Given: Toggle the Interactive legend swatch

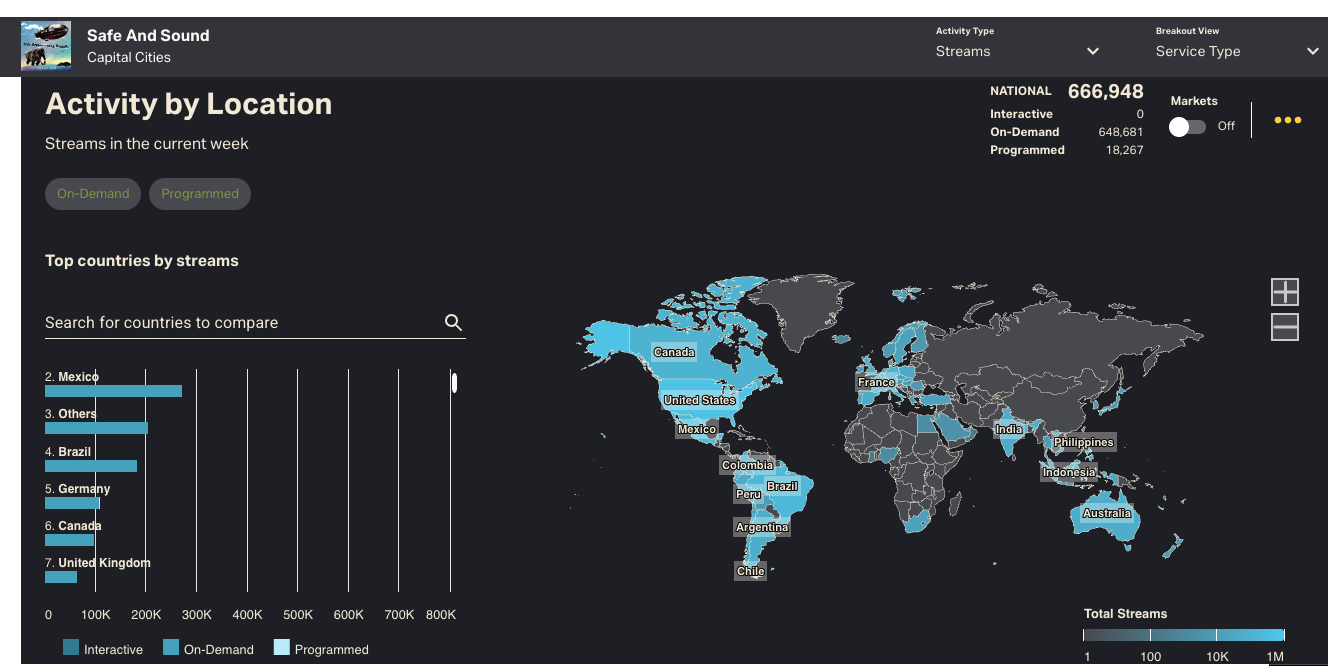Looking at the screenshot, I should [x=71, y=648].
